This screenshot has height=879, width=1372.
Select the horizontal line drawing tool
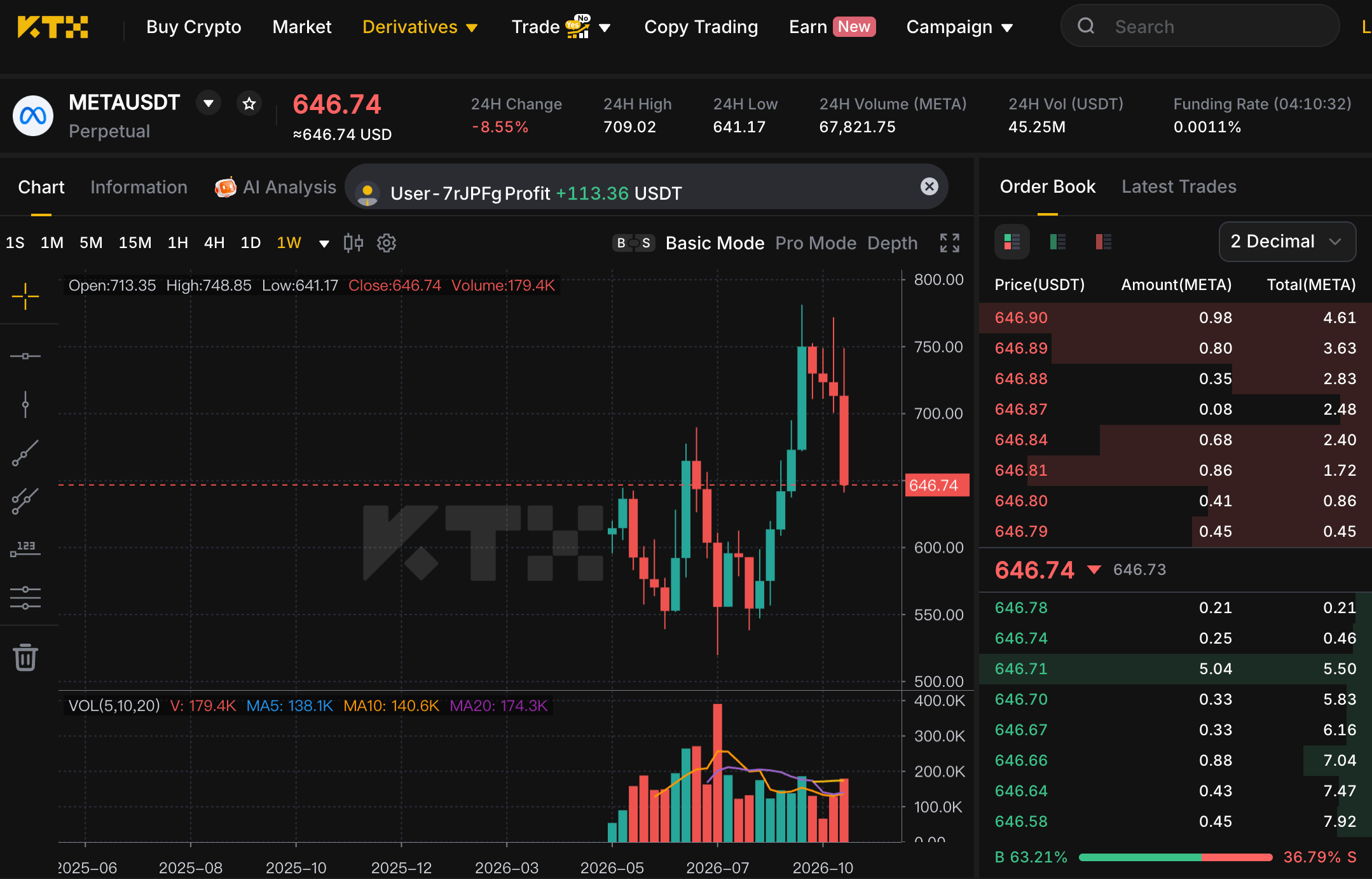click(25, 356)
